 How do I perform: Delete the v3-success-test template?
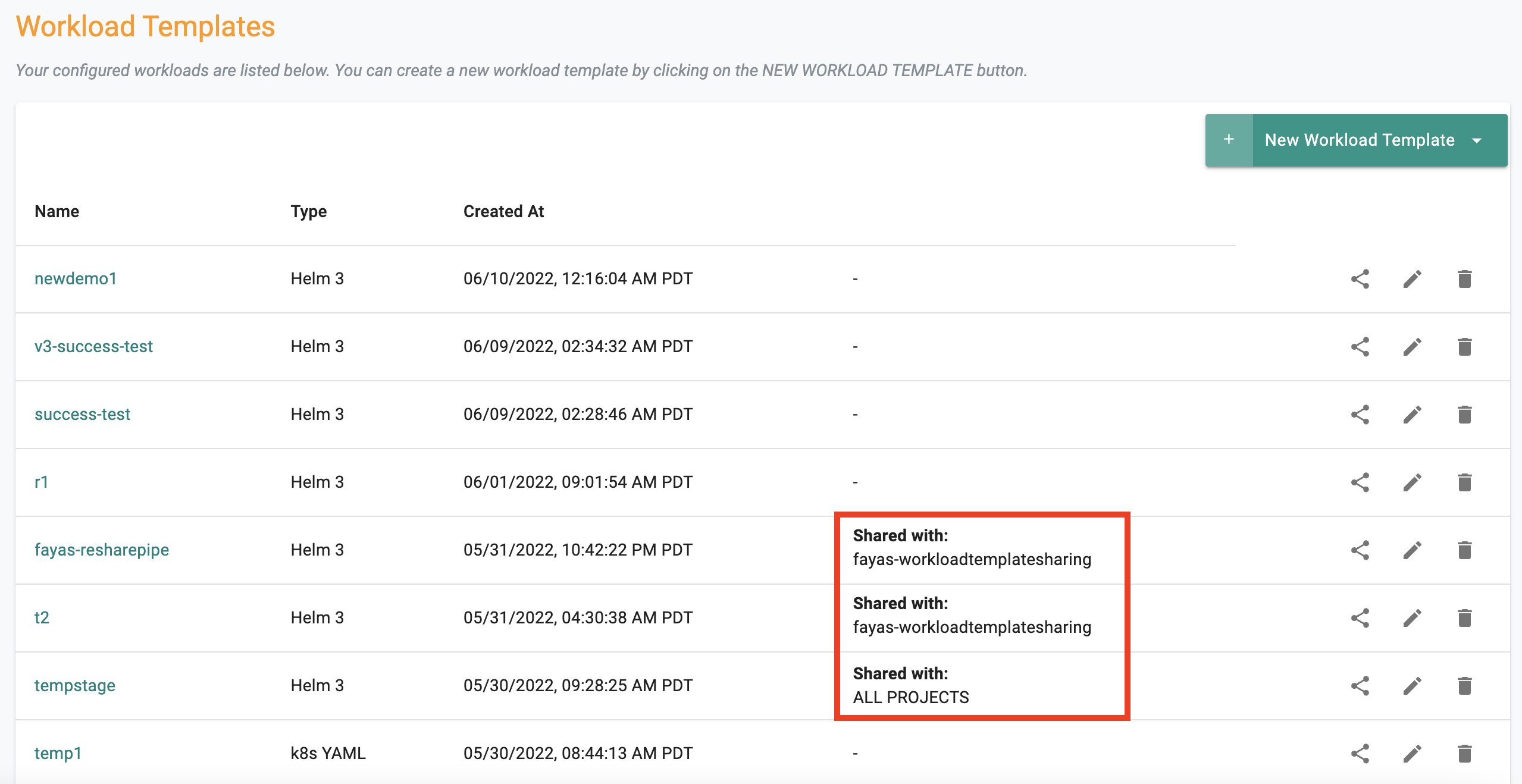point(1465,347)
